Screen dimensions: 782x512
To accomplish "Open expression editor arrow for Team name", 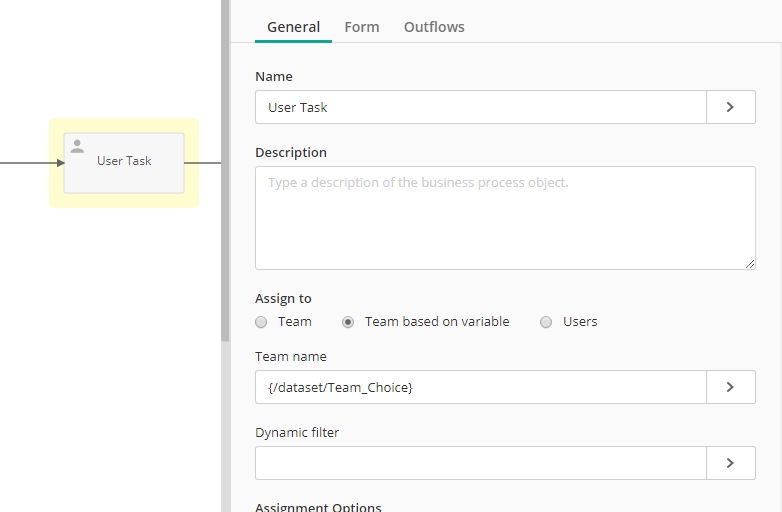I will (x=731, y=387).
